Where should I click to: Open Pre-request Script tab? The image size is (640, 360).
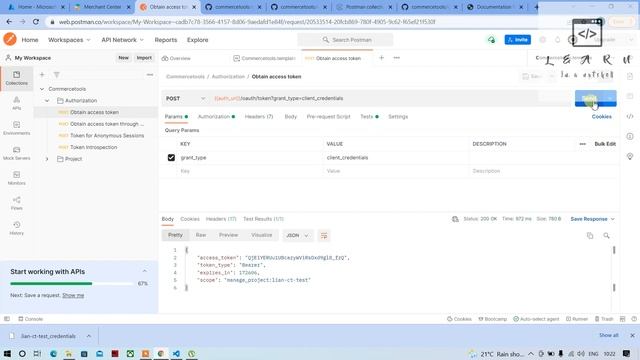(x=329, y=117)
